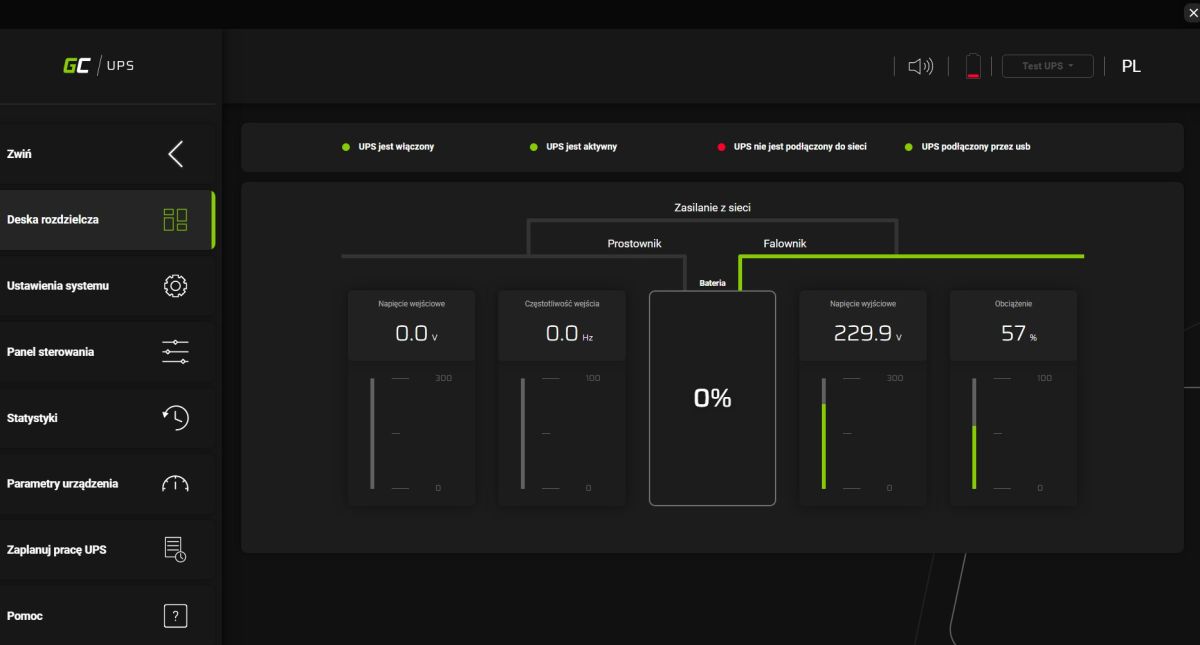The width and height of the screenshot is (1200, 645).
Task: Open Panel sterowania menu item
Action: pyautogui.click(x=107, y=352)
